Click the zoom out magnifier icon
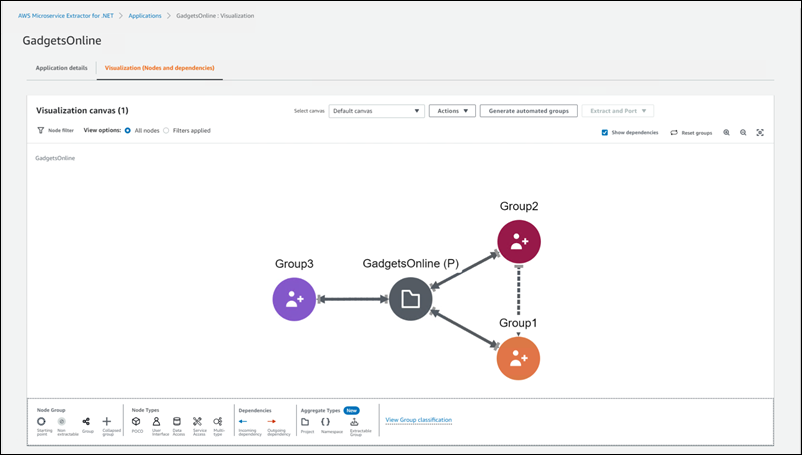Screen dimensions: 802x455 [743, 132]
